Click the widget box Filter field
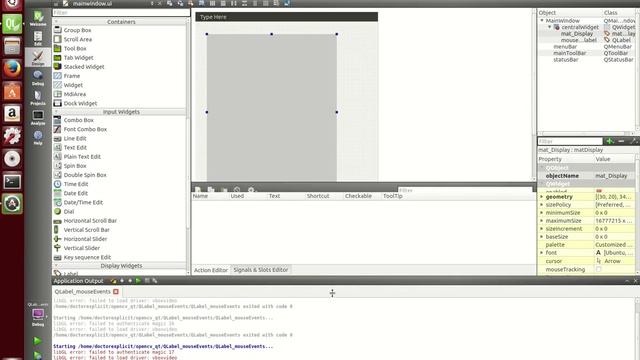640x360 pixels. coord(121,13)
